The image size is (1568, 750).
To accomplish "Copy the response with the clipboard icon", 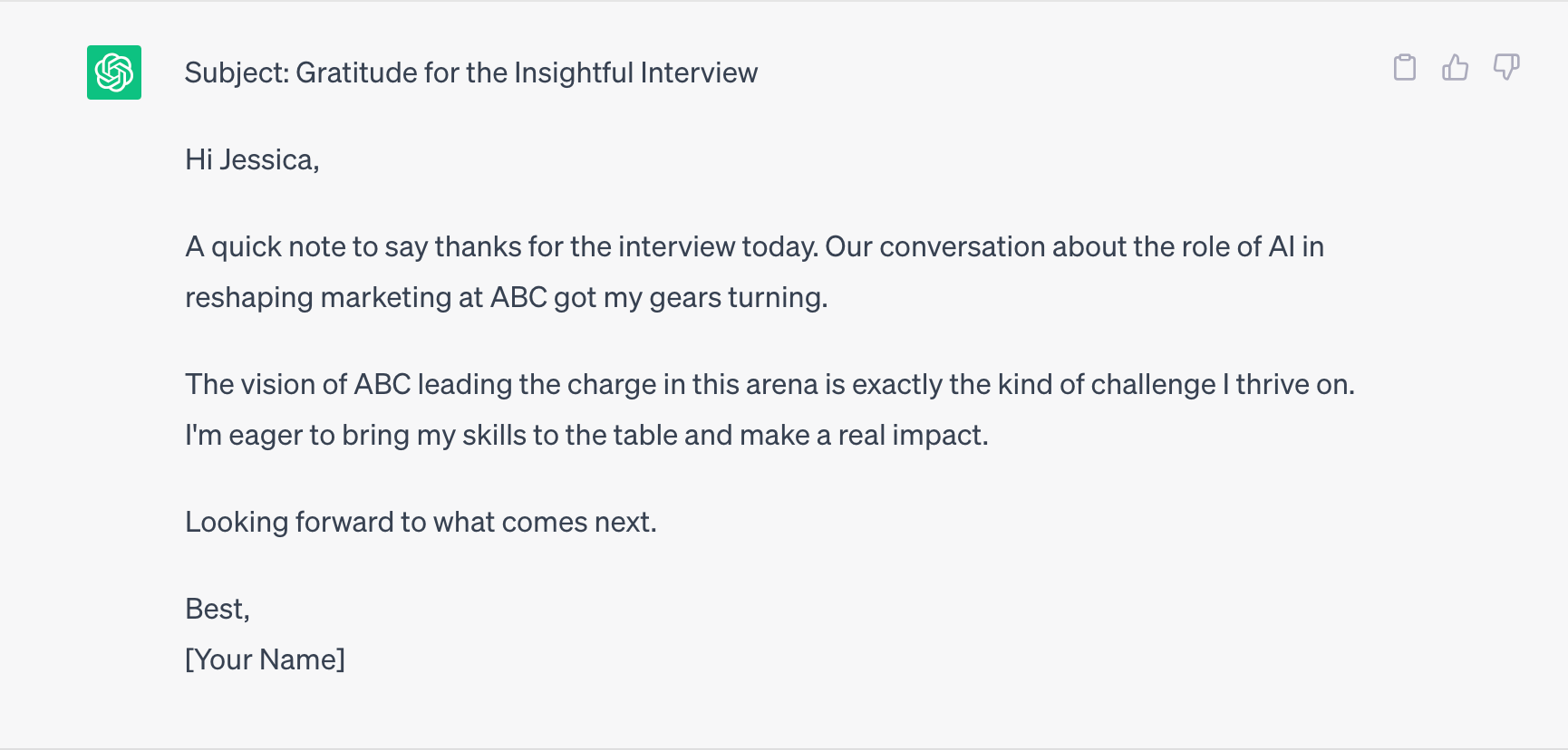I will [x=1405, y=67].
